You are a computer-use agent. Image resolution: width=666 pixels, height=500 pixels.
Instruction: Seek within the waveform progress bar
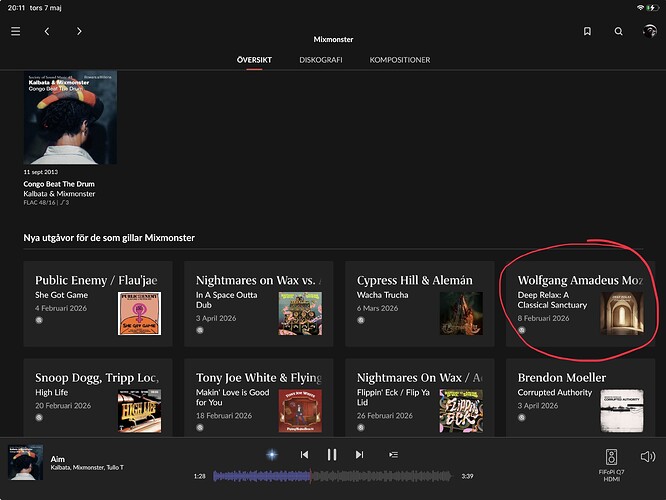pos(332,476)
